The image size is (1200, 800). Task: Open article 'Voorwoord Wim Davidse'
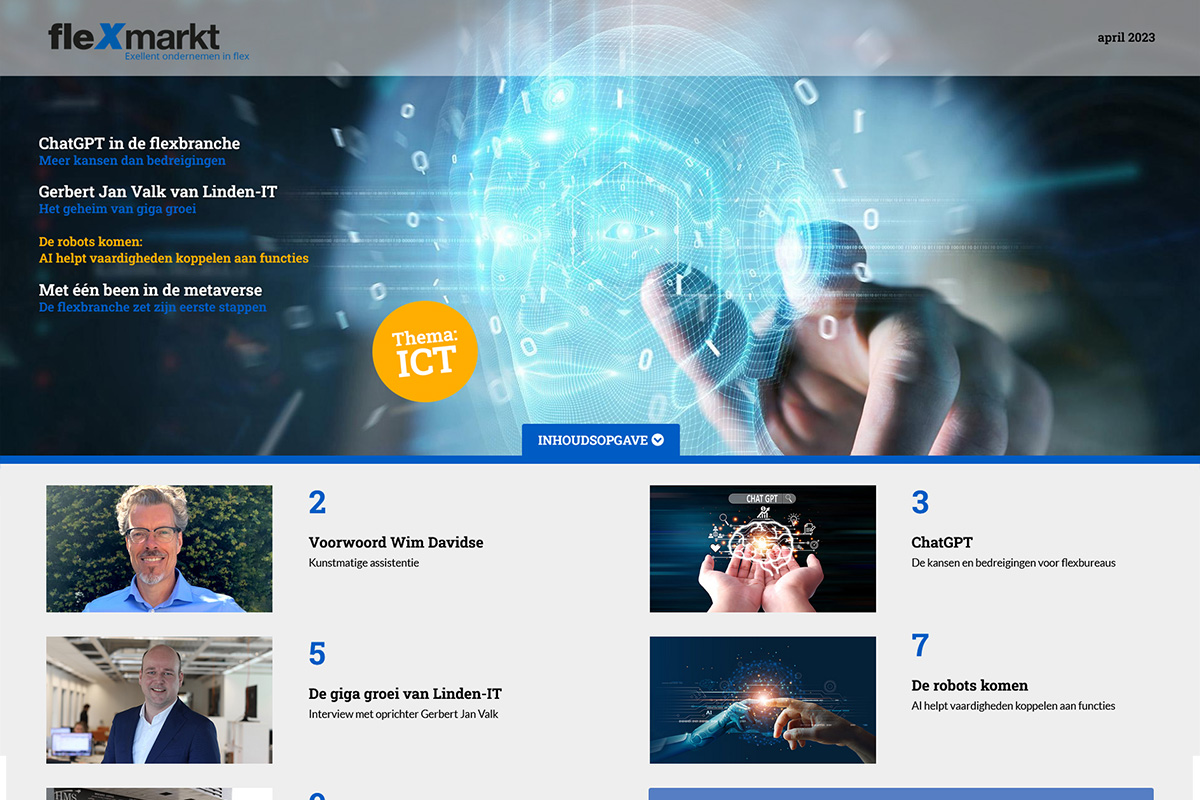[396, 543]
